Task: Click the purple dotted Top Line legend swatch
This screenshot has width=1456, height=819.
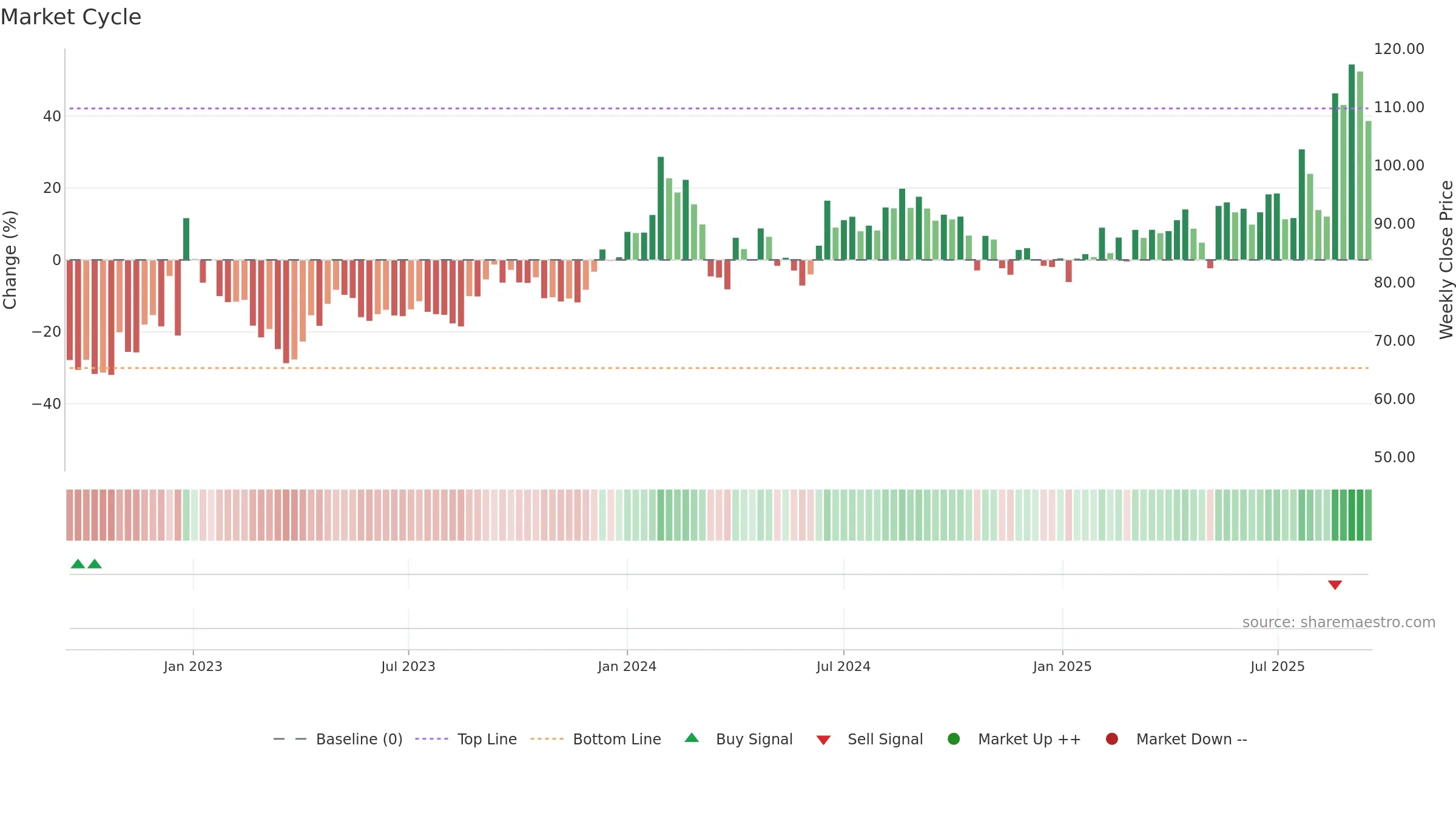Action: (431, 739)
